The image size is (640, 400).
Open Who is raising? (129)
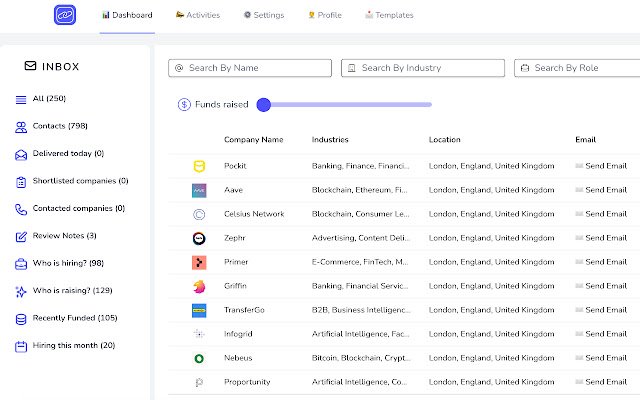pyautogui.click(x=72, y=290)
